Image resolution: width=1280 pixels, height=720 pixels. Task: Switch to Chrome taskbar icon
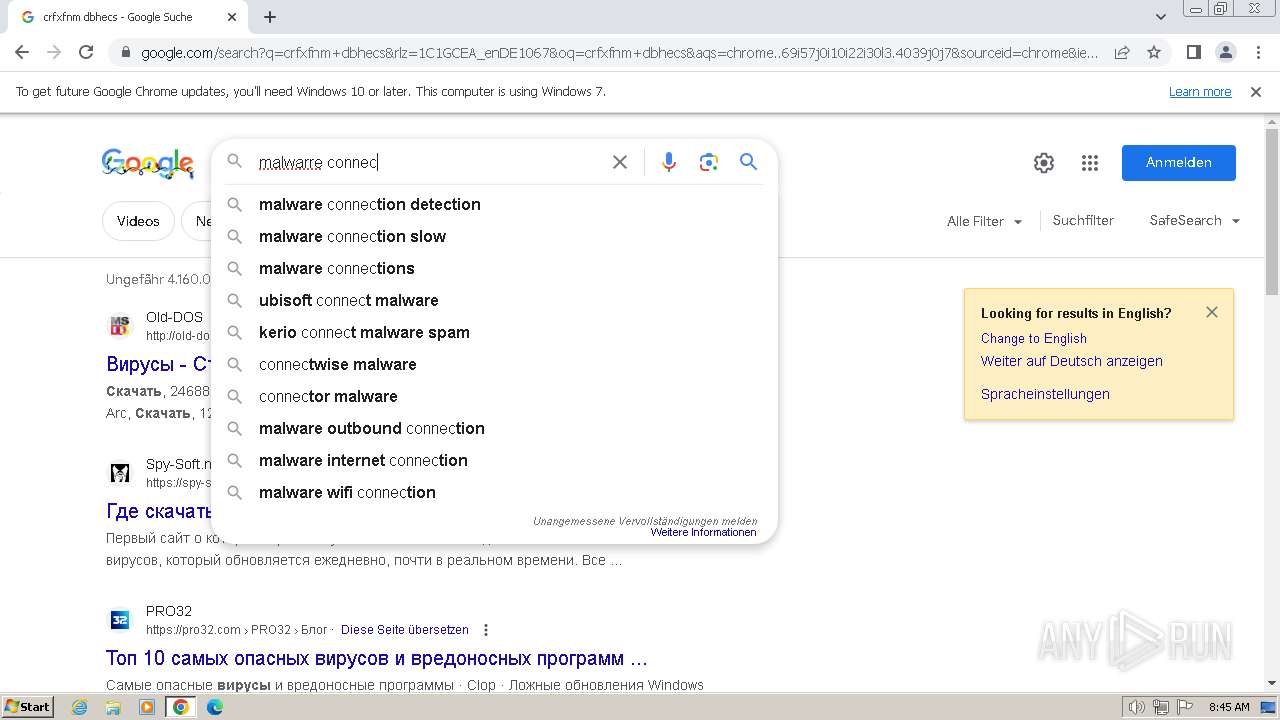click(x=181, y=707)
